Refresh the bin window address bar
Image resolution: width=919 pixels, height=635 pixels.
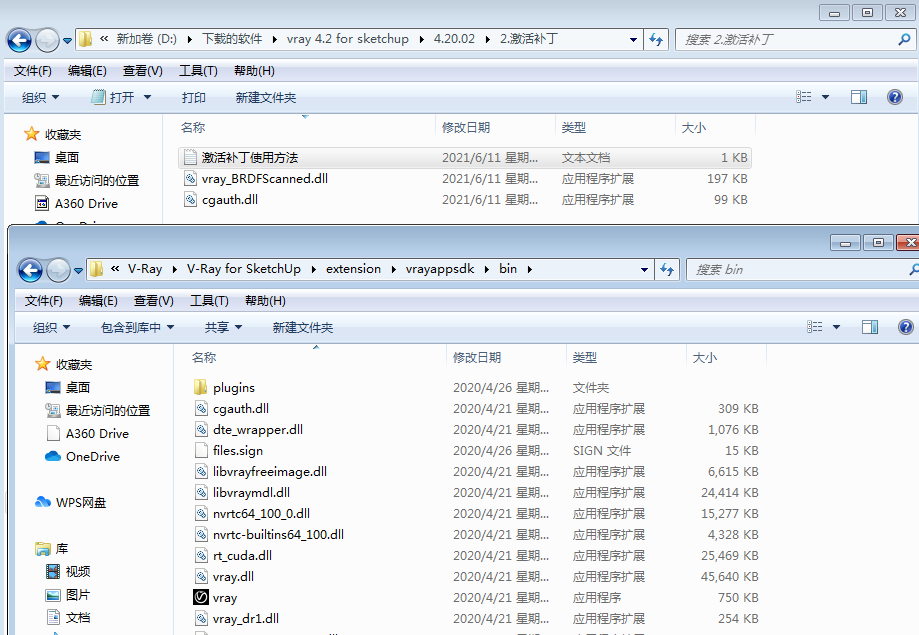667,269
